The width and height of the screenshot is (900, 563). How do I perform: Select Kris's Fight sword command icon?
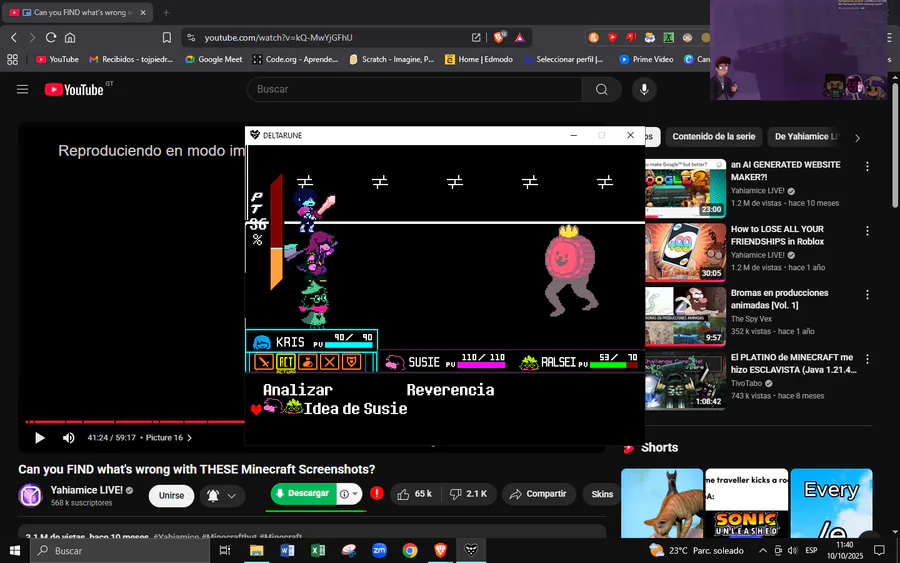coord(264,362)
